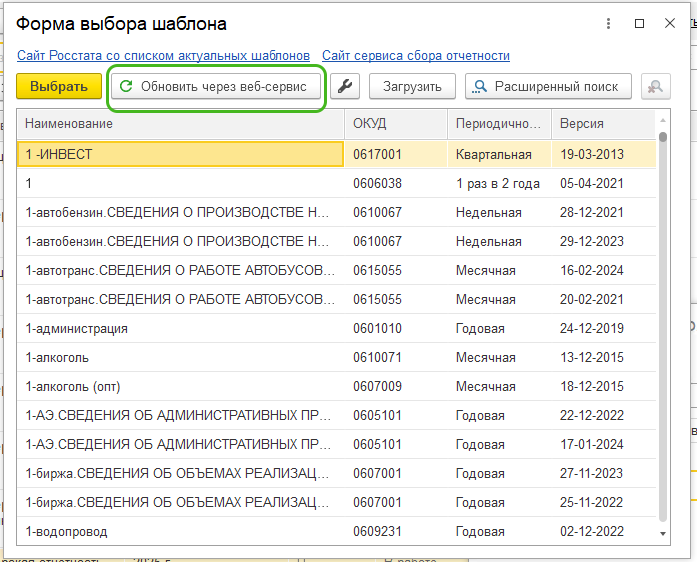Click the 'Версия' column header
This screenshot has height=562, width=697.
point(602,124)
